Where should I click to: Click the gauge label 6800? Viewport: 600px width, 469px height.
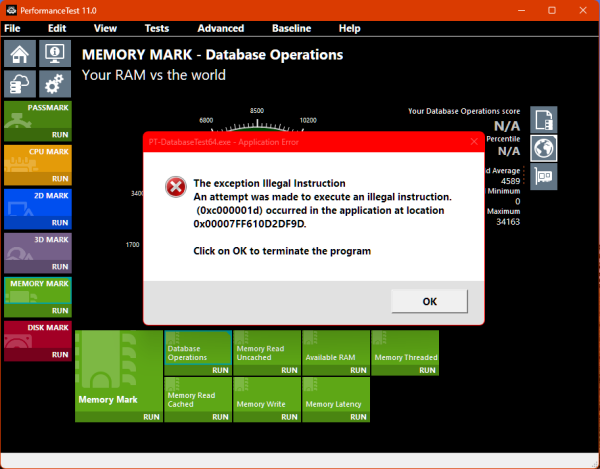[x=206, y=120]
